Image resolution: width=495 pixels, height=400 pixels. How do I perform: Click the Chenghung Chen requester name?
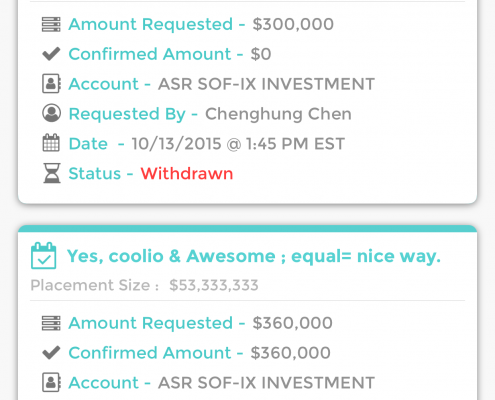click(x=278, y=114)
